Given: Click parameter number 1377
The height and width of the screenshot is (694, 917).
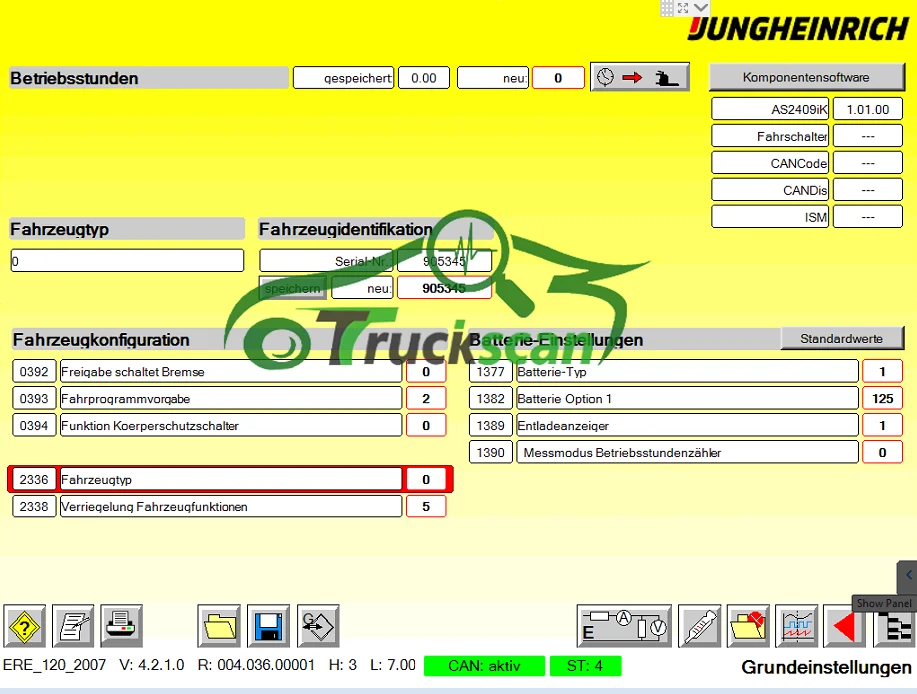Looking at the screenshot, I should pos(491,371).
